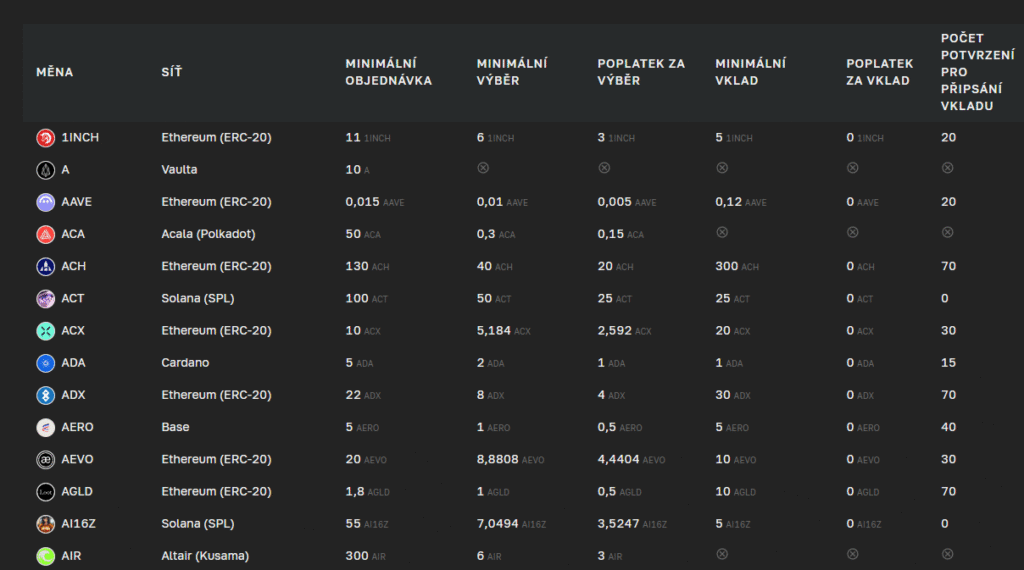Click the unavailable deposit icon in ACA row
1024x570 pixels.
(722, 233)
